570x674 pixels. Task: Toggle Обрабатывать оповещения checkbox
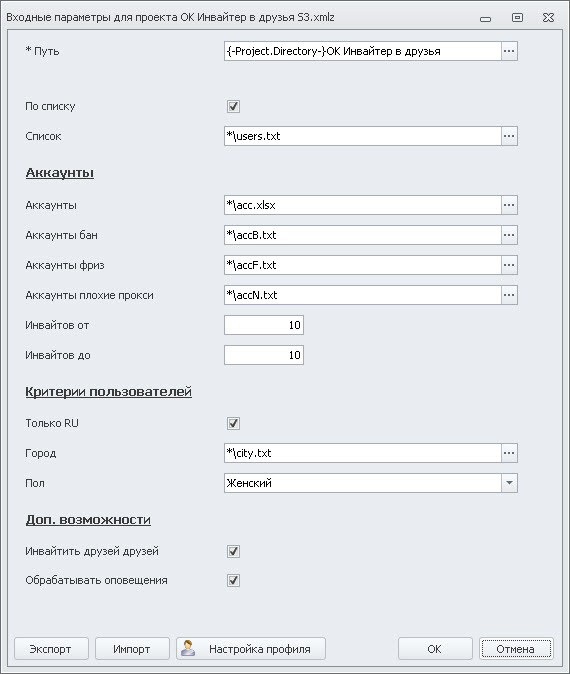point(233,580)
